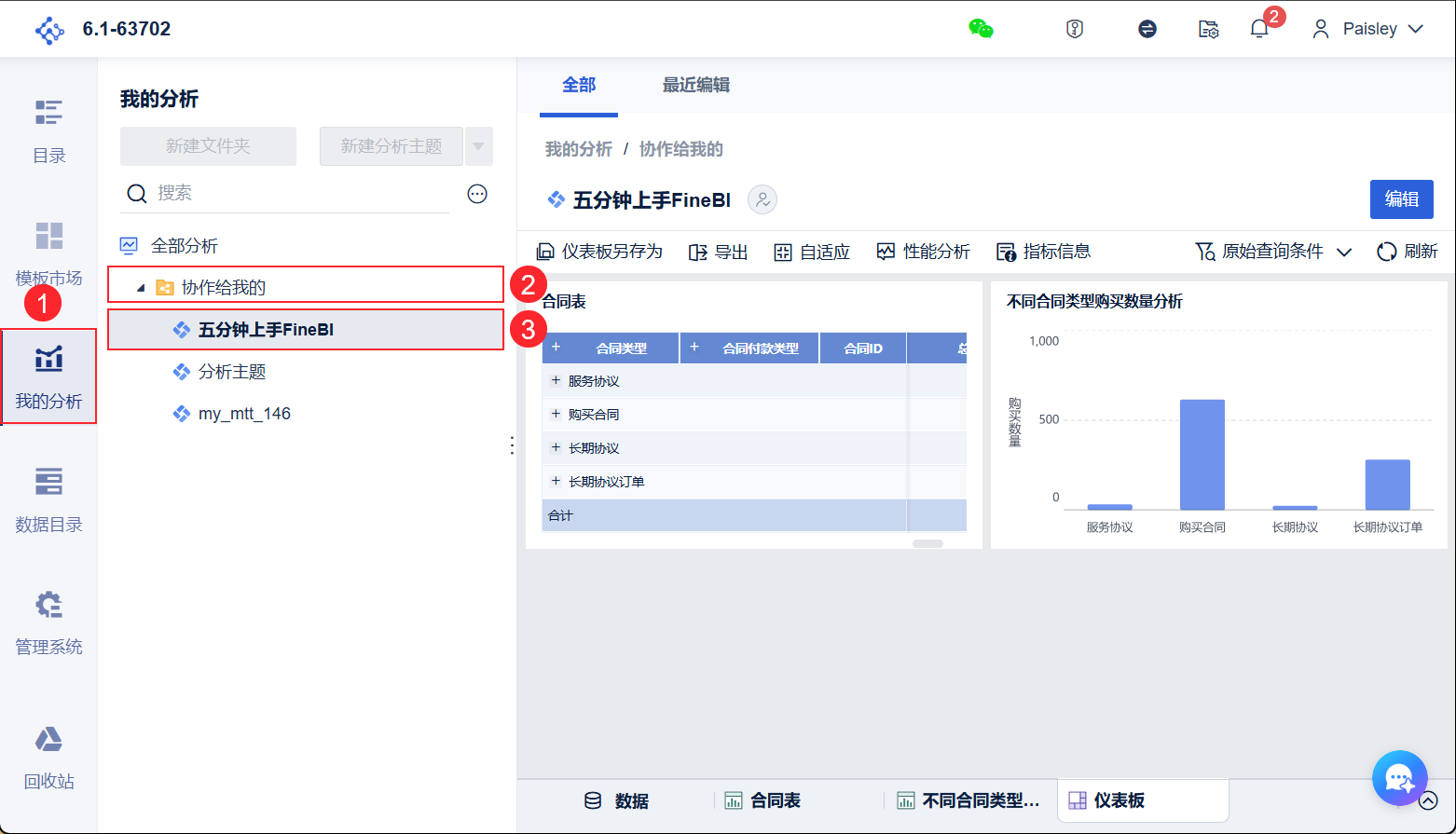Click 导出 export button
This screenshot has width=1456, height=834.
coord(719,252)
